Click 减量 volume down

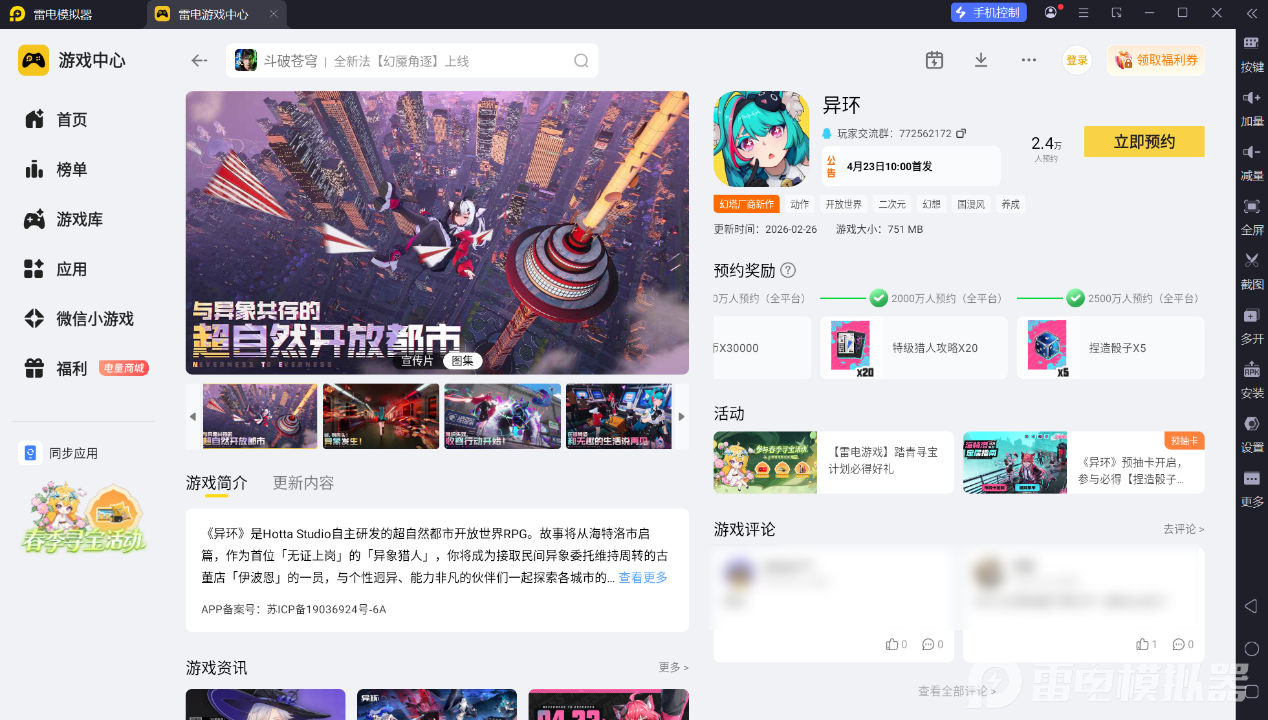[1252, 161]
